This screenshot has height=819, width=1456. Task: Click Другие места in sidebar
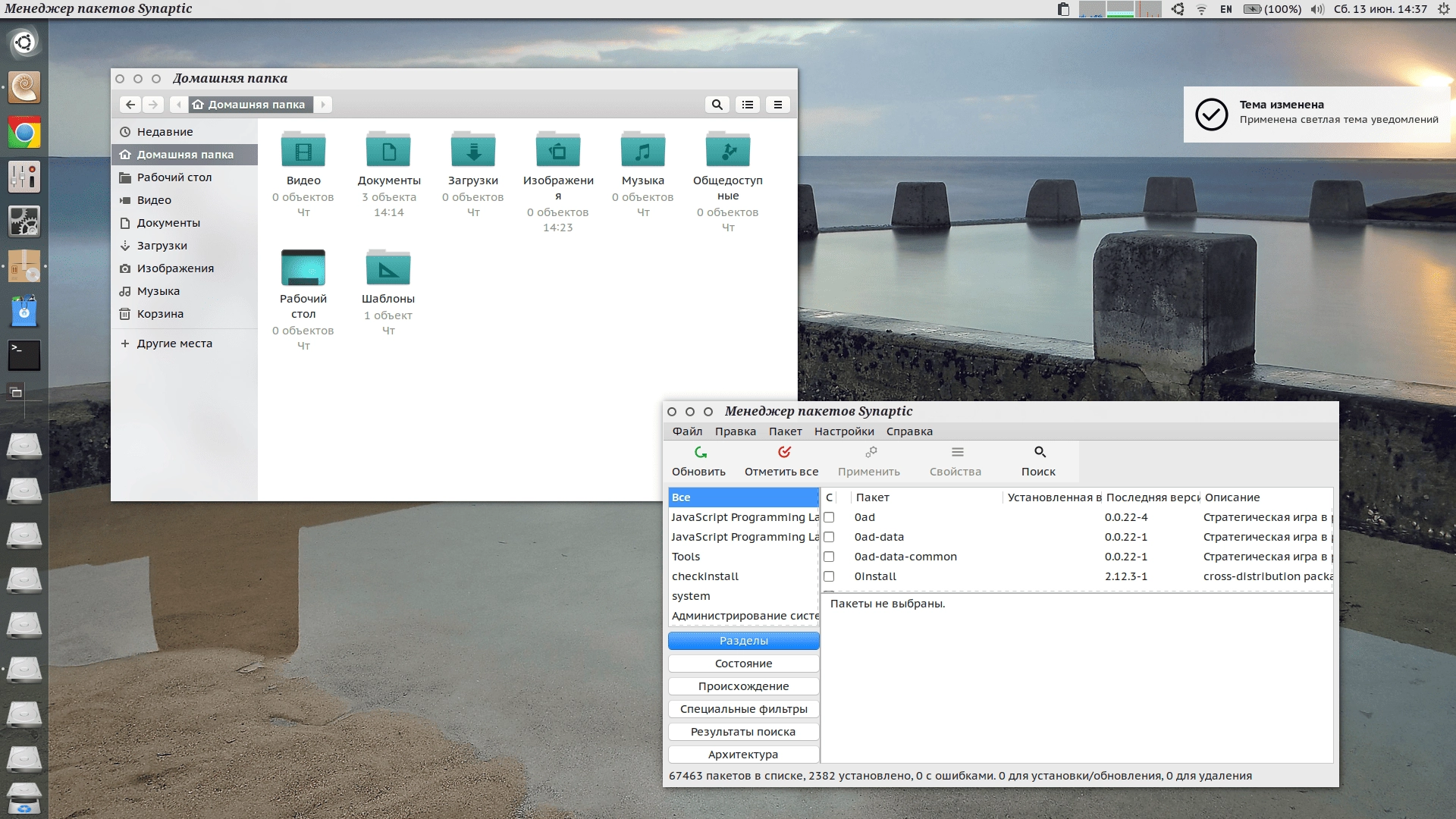click(185, 344)
